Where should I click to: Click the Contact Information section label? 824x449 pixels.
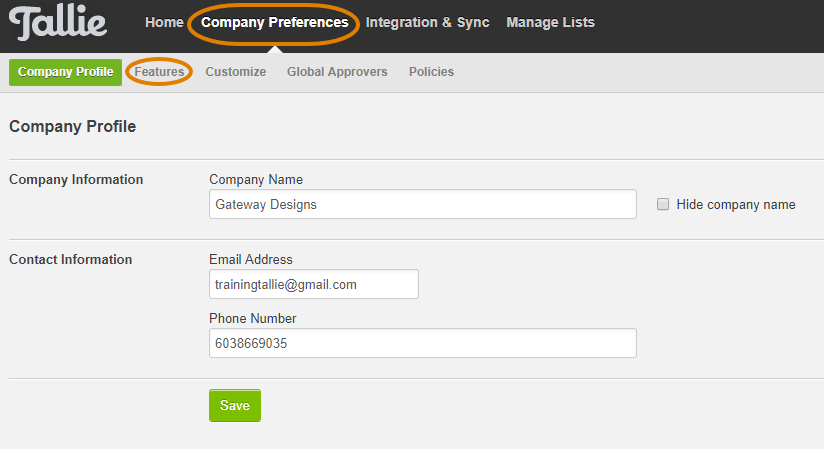[70, 259]
